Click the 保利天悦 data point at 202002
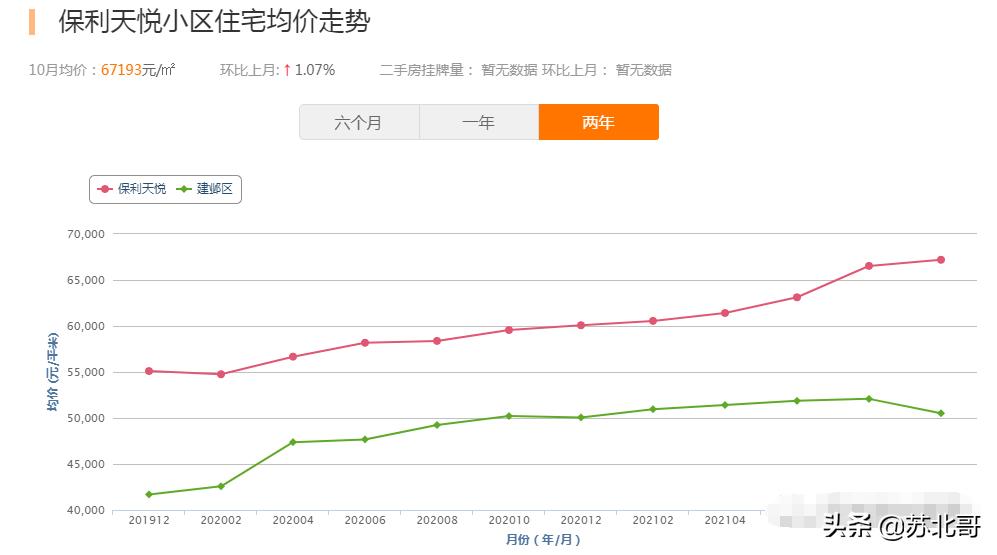The height and width of the screenshot is (555, 997). coord(221,374)
